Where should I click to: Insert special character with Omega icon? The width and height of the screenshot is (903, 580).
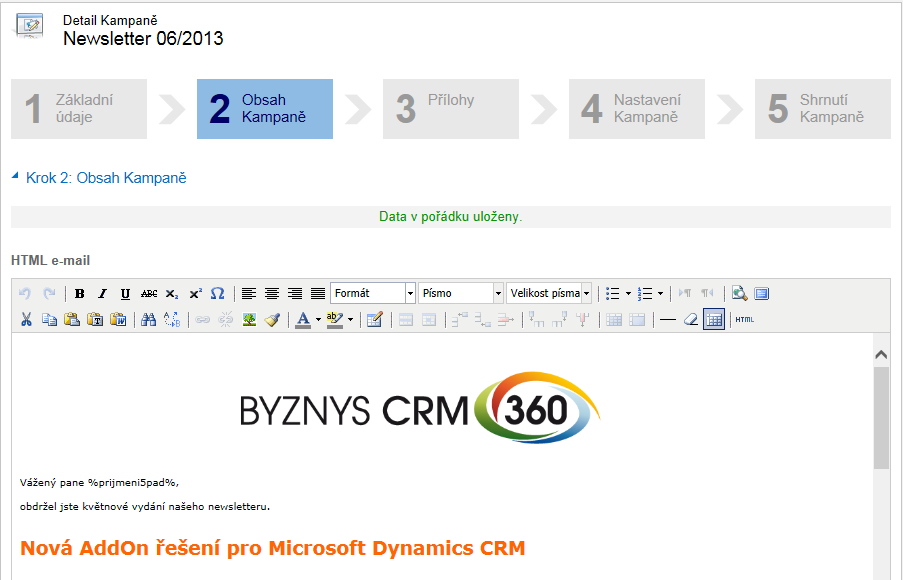pos(218,293)
